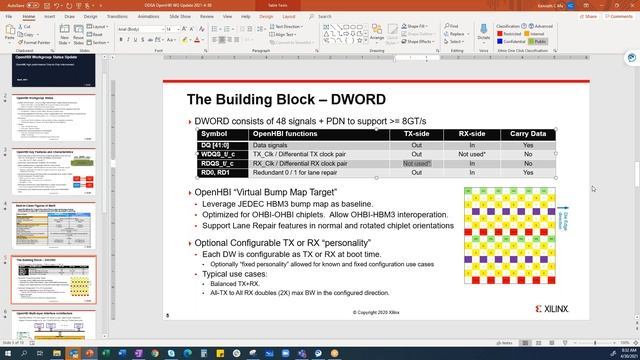Adjust the zoom slider in status bar
This screenshot has width=640, height=360.
(595, 343)
